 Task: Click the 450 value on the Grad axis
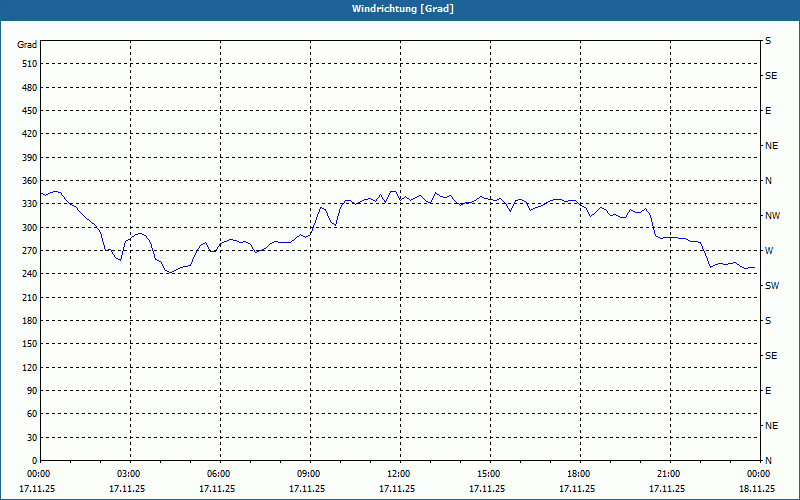click(x=30, y=111)
